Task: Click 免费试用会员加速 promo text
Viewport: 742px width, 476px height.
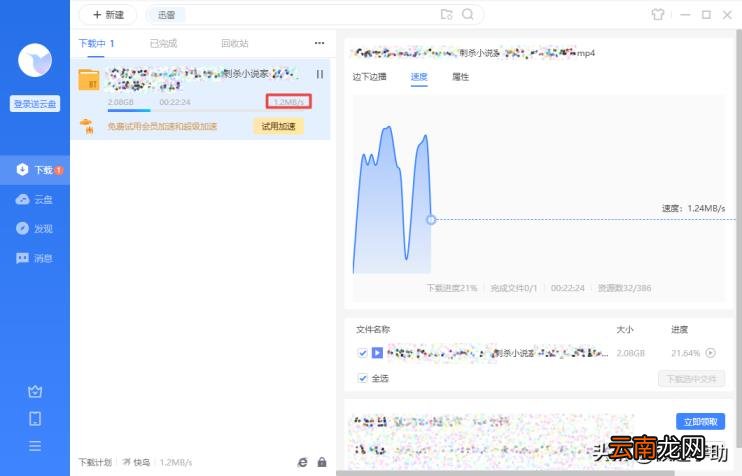Action: (162, 126)
